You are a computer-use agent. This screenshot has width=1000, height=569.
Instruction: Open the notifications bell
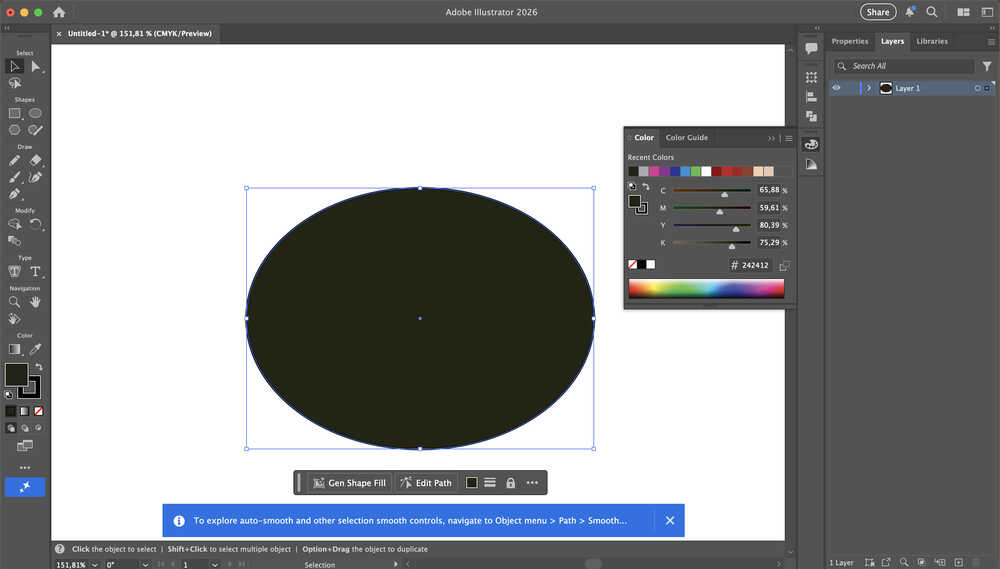[910, 11]
